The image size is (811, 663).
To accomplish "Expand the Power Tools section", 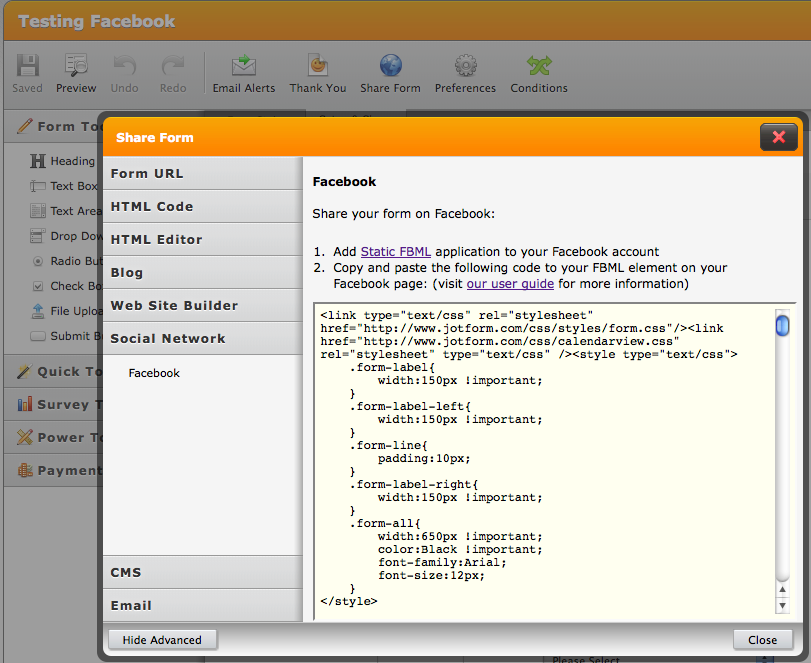I will 54,438.
